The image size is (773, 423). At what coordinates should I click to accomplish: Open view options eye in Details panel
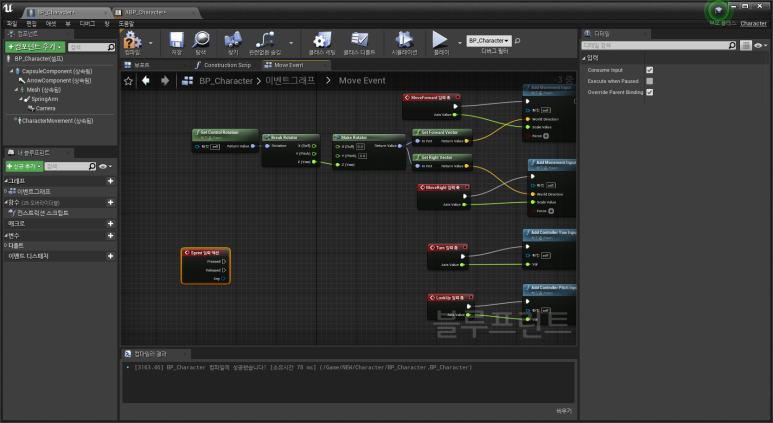pos(761,45)
